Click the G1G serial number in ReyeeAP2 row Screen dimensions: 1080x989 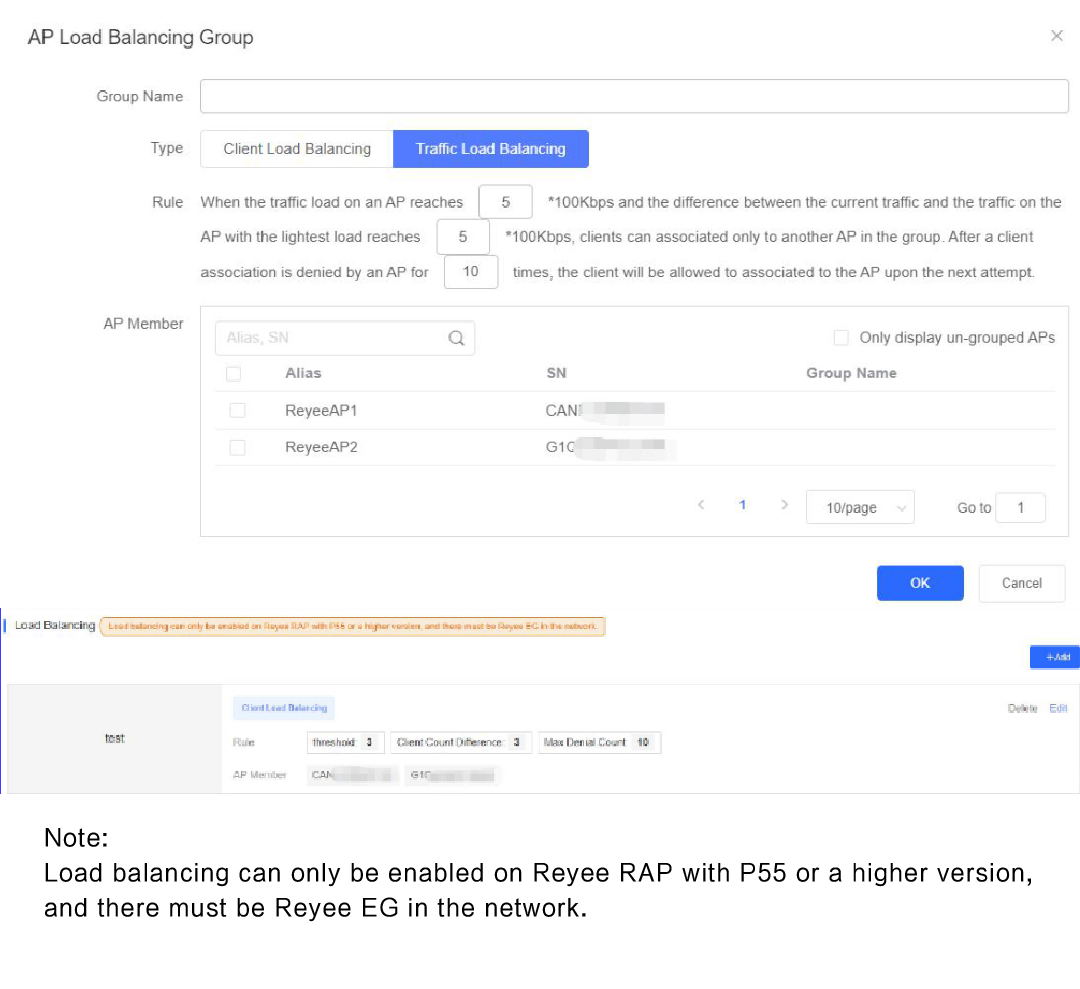[610, 447]
